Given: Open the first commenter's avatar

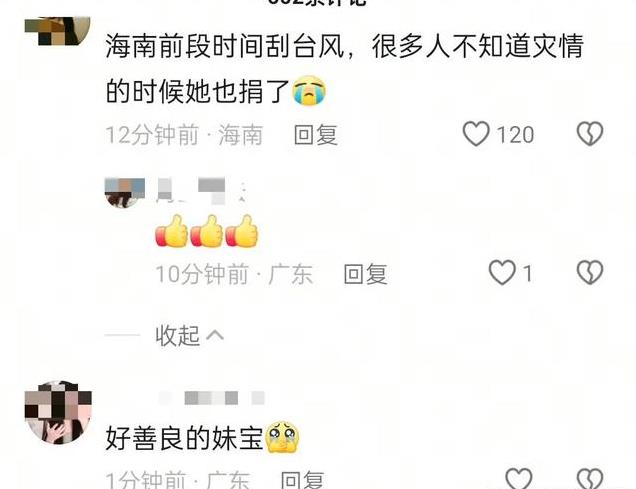Looking at the screenshot, I should [58, 31].
